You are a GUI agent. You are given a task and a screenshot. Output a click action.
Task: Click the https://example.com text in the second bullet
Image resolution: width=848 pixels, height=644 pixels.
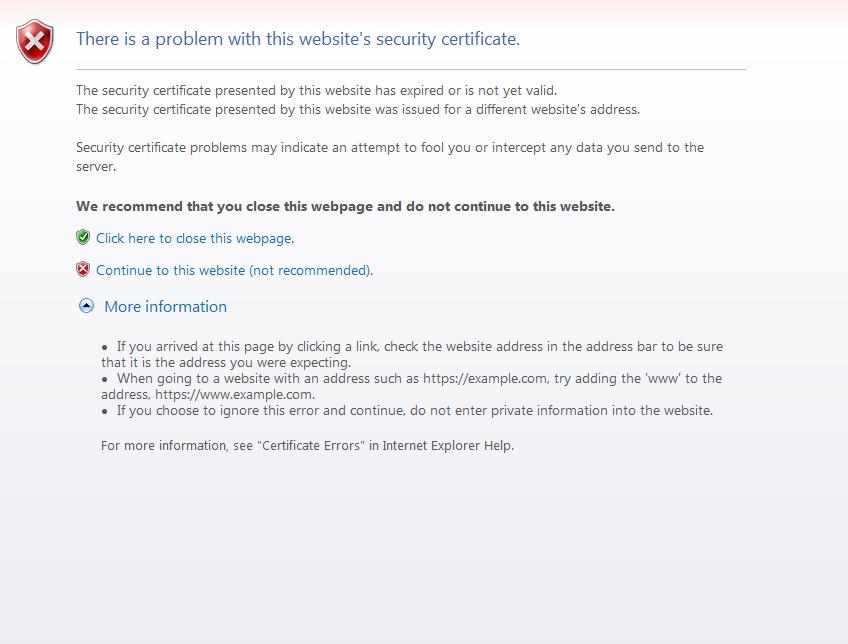click(485, 379)
